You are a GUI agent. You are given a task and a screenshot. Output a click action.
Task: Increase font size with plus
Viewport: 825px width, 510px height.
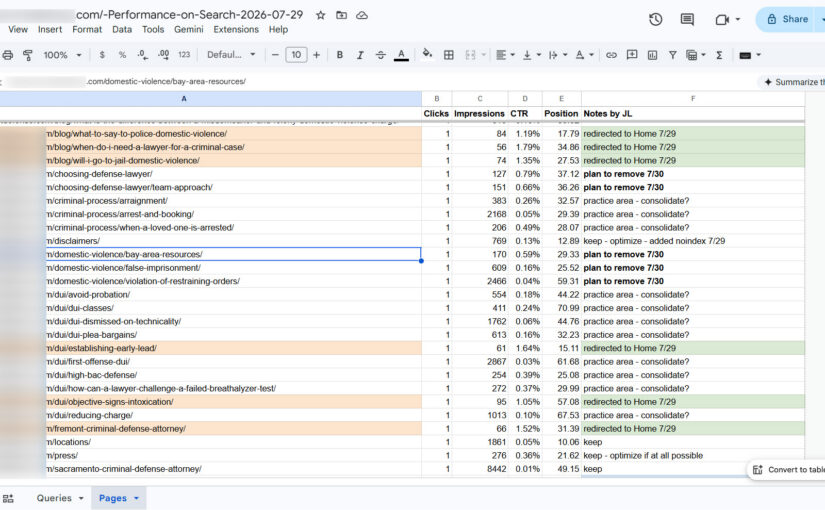(316, 55)
